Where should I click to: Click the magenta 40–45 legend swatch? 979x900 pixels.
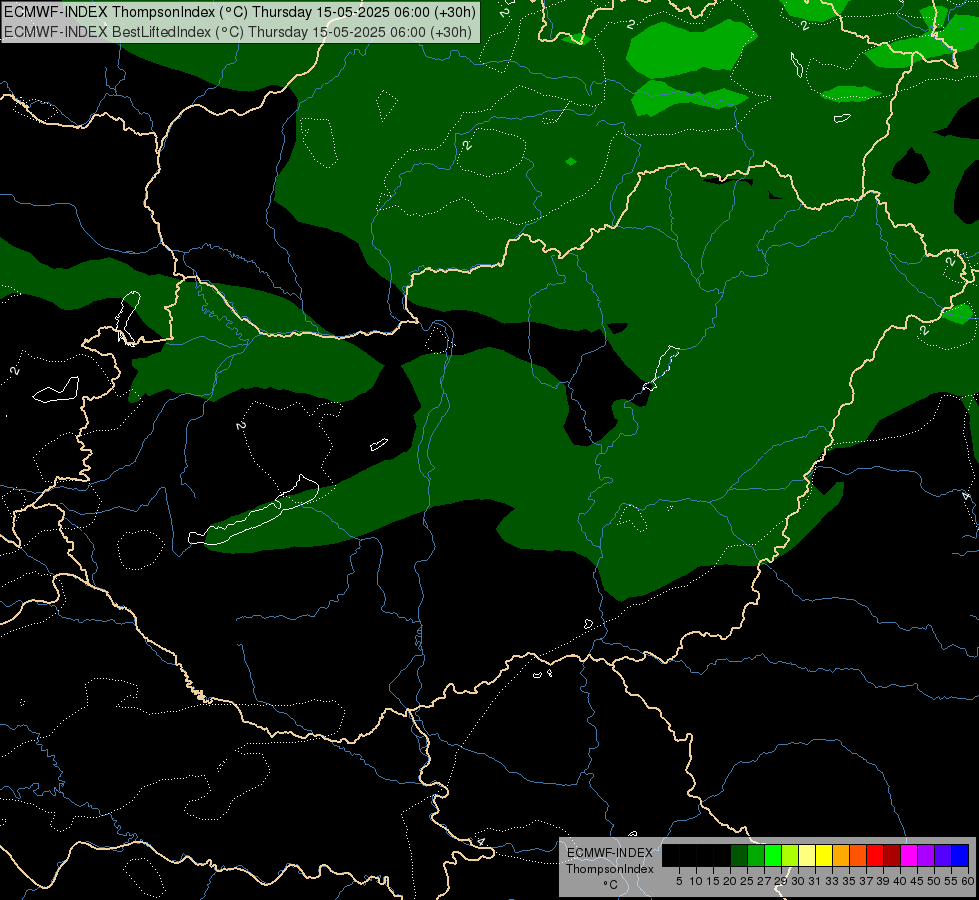(909, 855)
